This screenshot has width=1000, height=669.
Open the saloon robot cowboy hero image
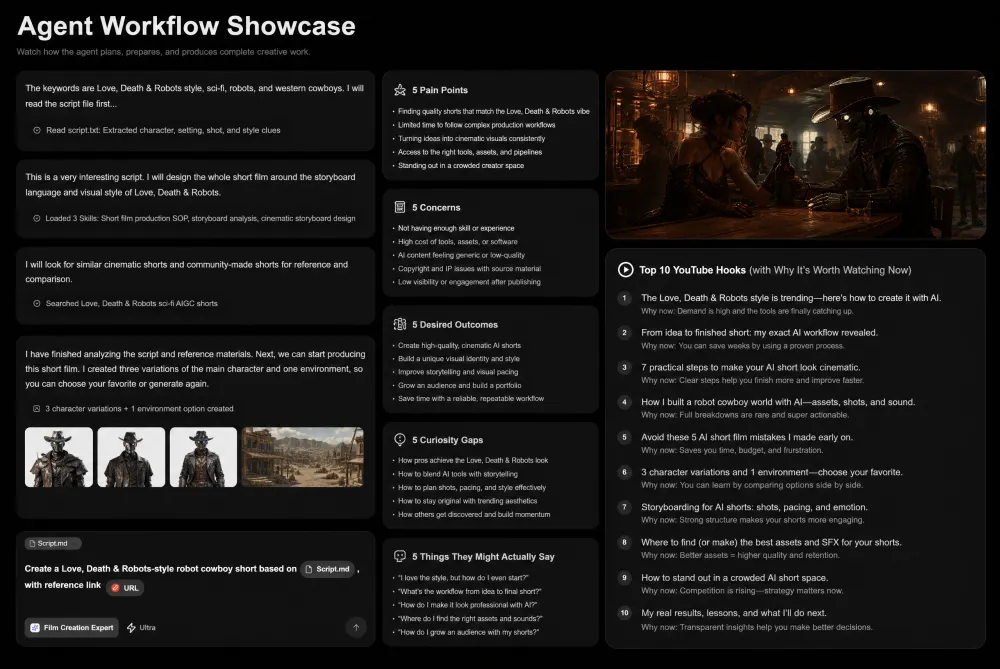pyautogui.click(x=795, y=155)
